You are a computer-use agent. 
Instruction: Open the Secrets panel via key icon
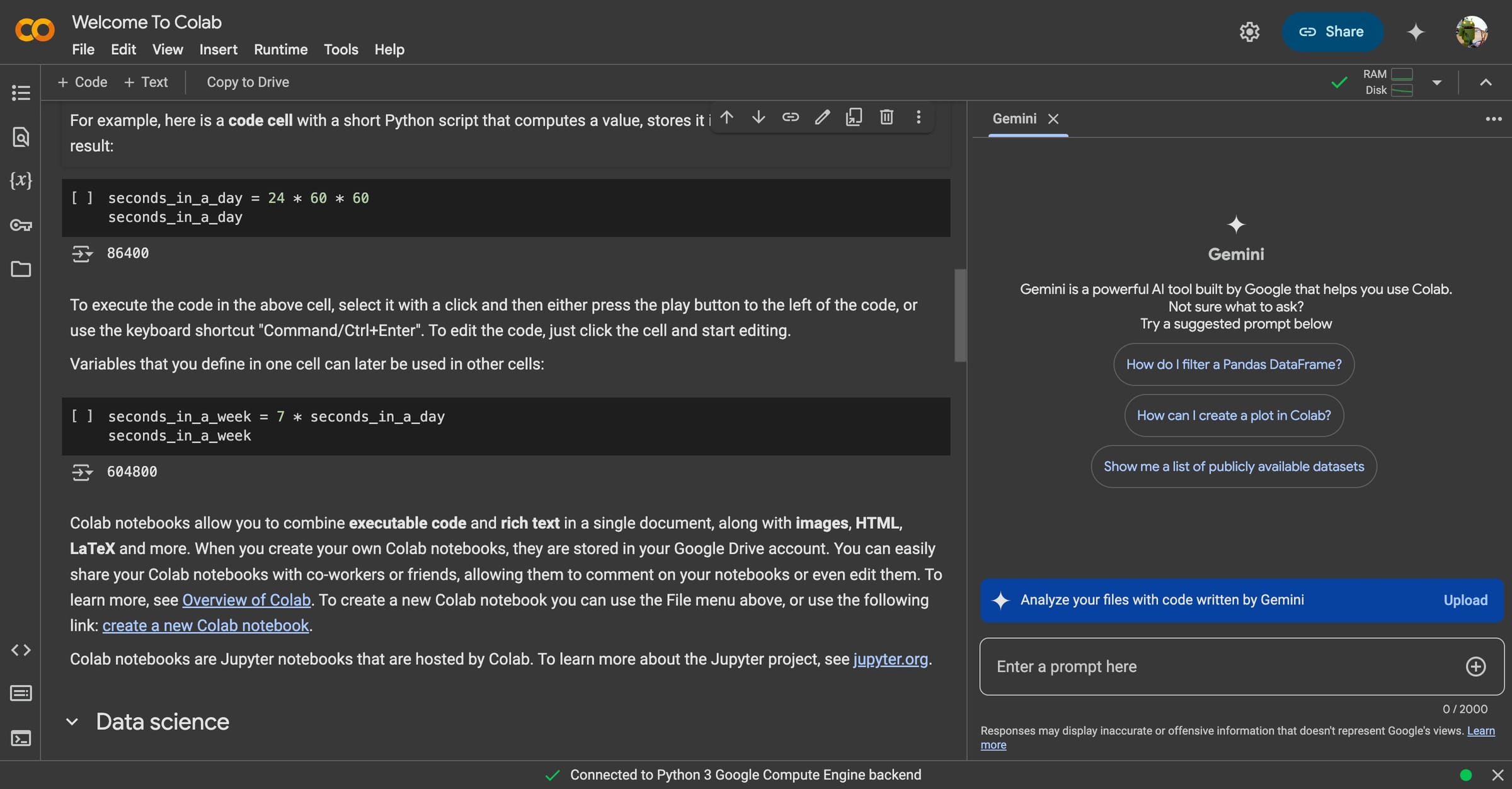point(21,225)
